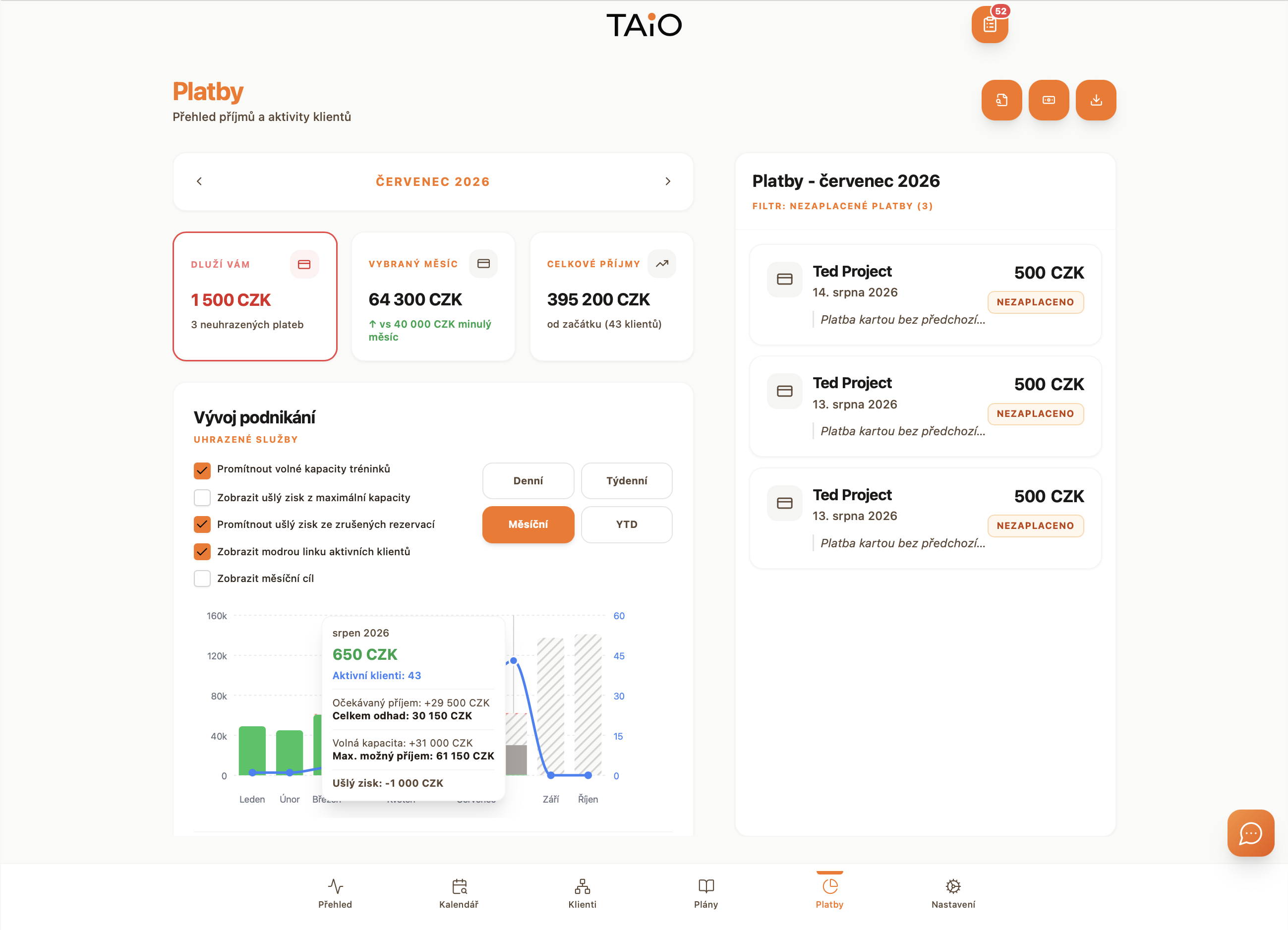Click the Říjen hatched bar in chart
The height and width of the screenshot is (930, 1288).
tap(588, 704)
